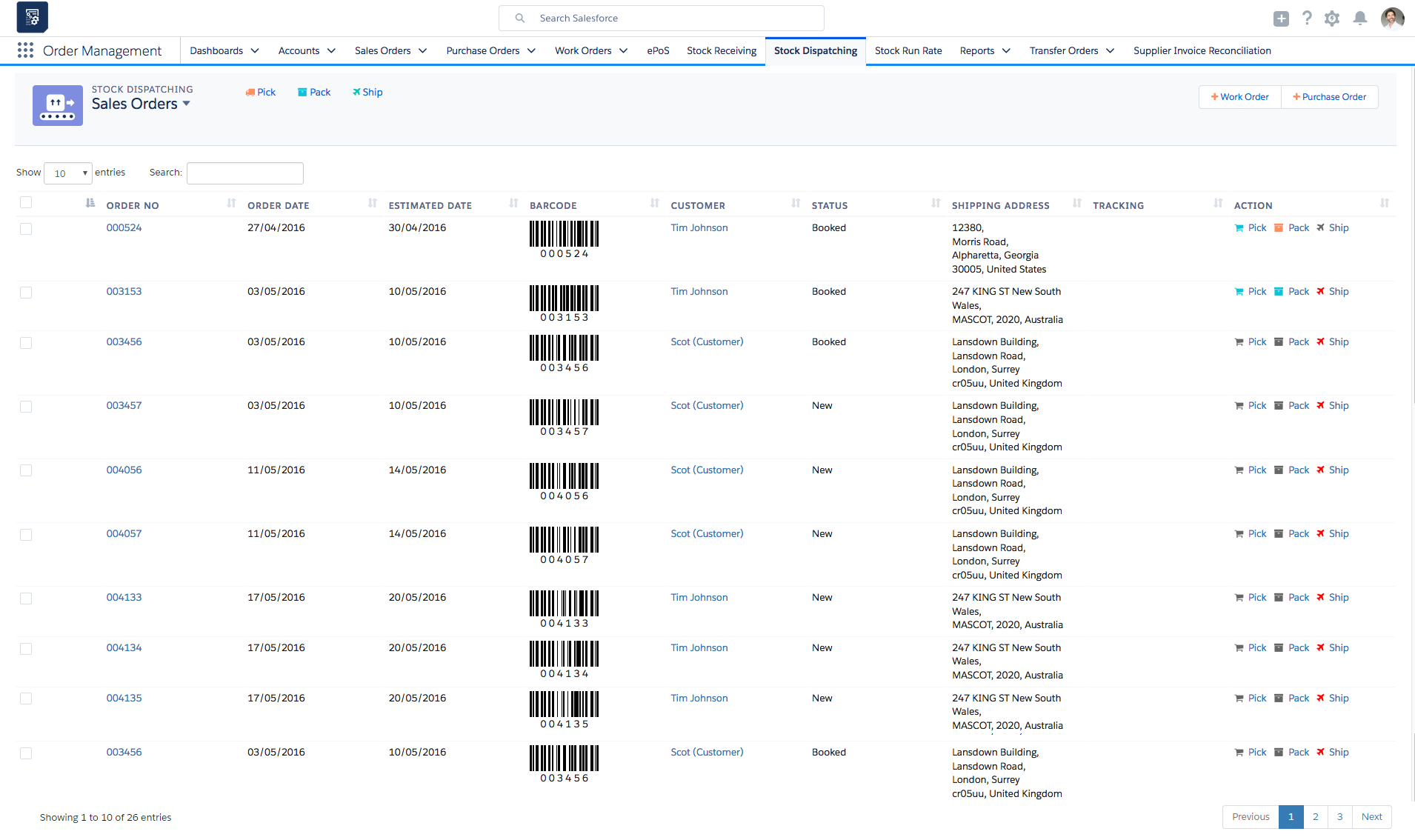Sort by the Order Date column sort icon
The image size is (1415, 840).
click(373, 204)
